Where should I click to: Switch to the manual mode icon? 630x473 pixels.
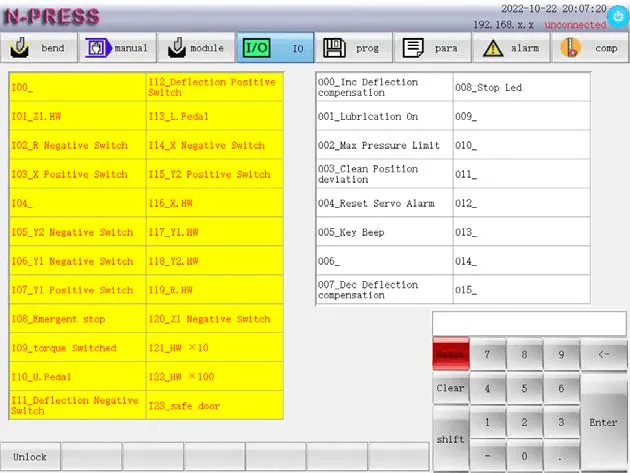97,47
